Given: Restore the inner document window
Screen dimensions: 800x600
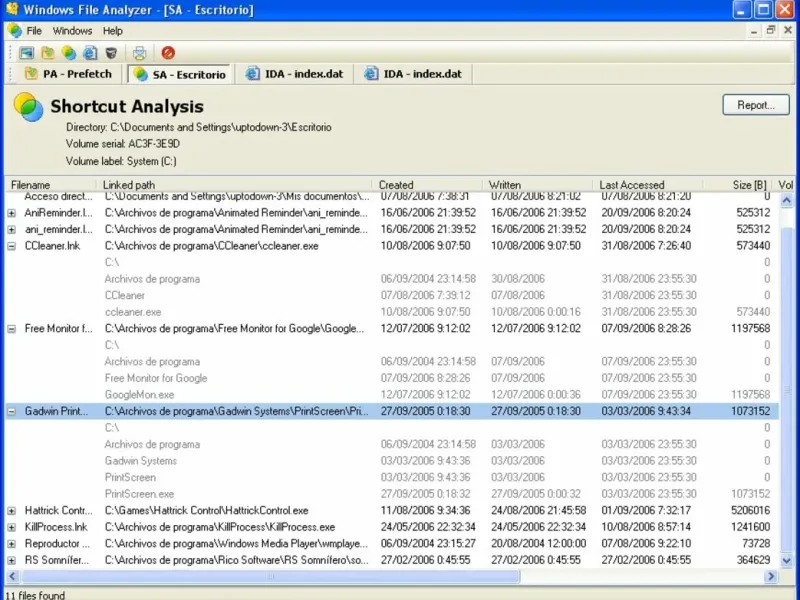Looking at the screenshot, I should tap(770, 30).
